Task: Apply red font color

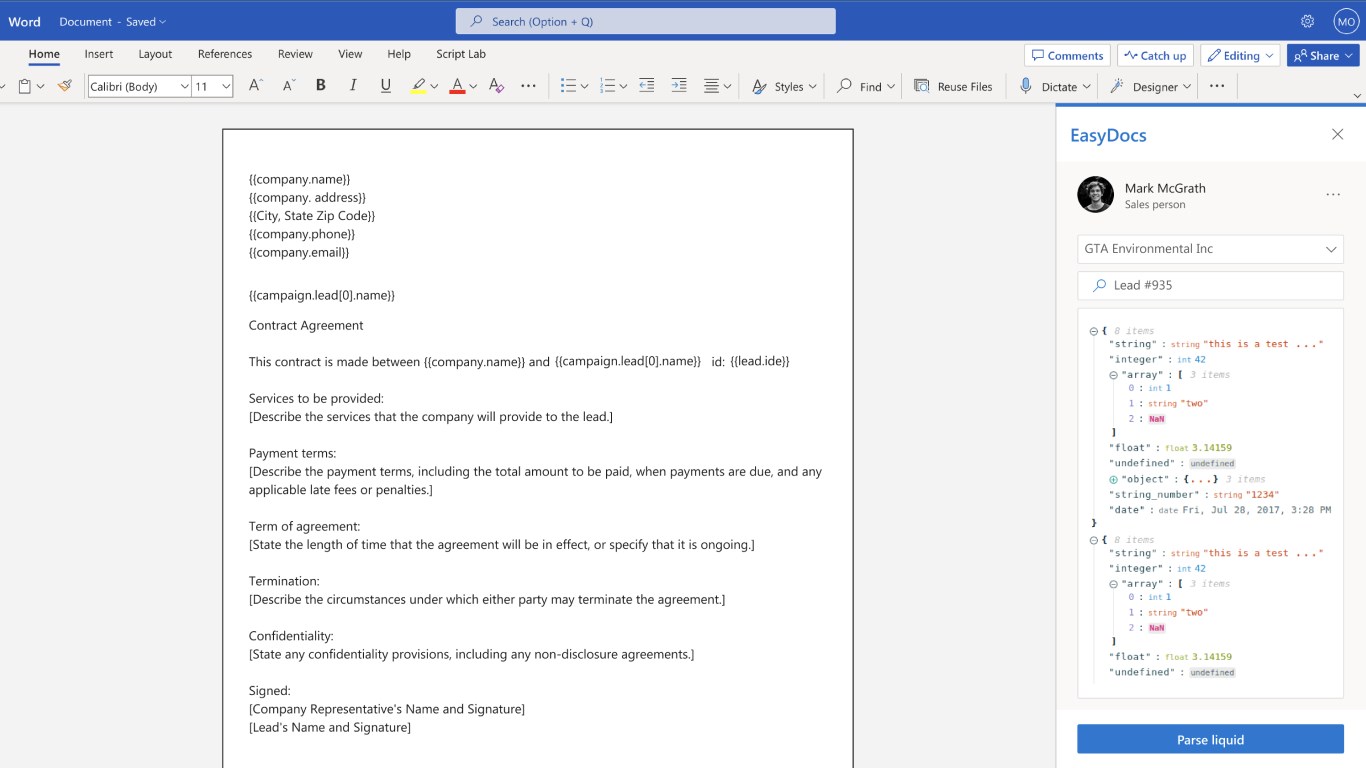Action: point(457,86)
